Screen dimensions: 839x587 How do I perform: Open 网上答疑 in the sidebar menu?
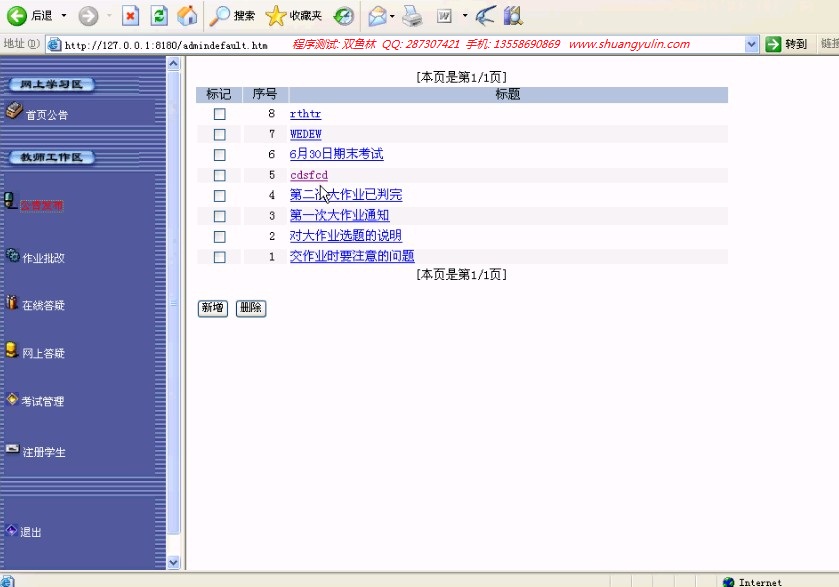tap(43, 353)
